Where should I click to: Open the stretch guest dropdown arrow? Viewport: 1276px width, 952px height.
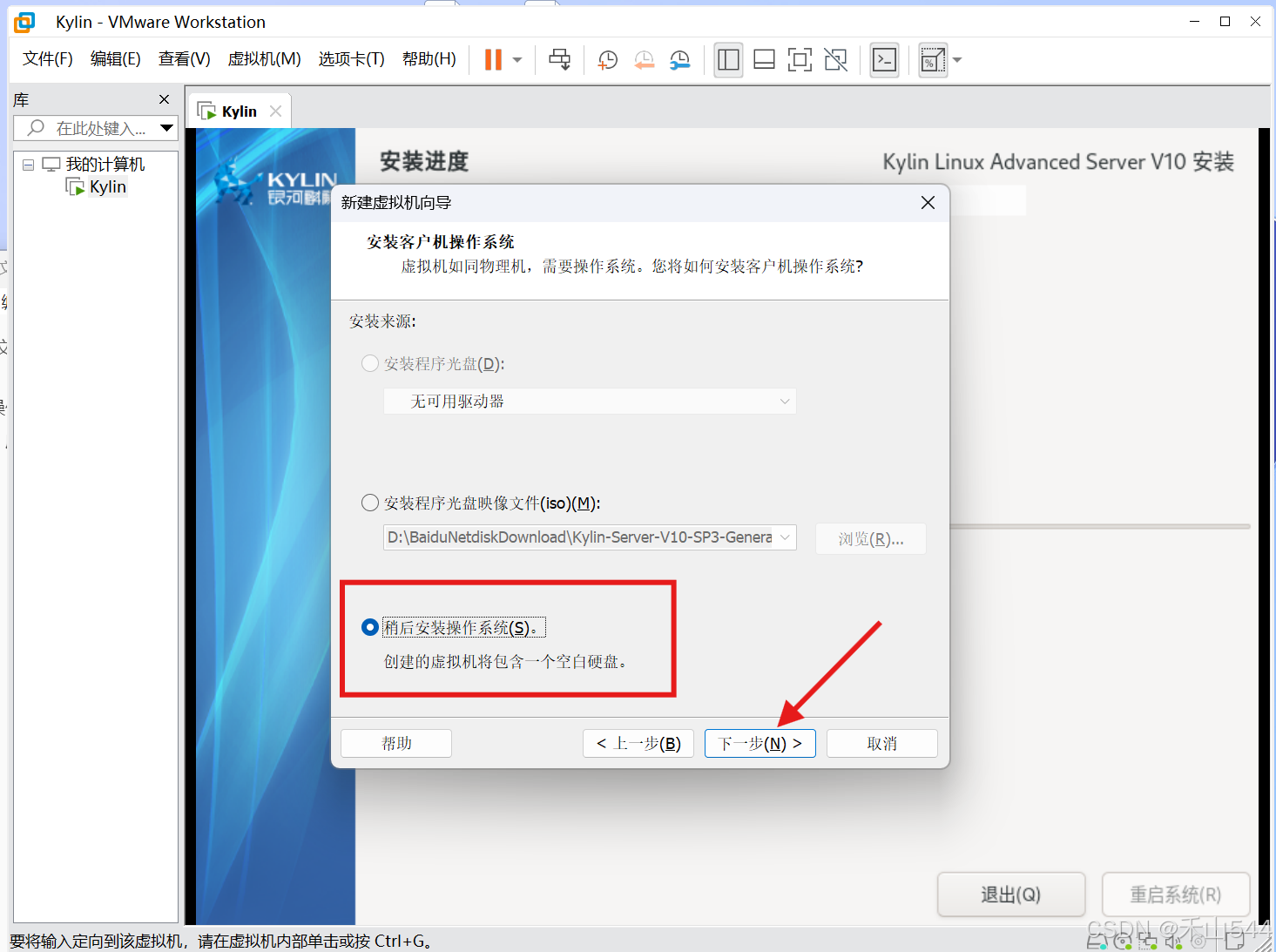[957, 60]
